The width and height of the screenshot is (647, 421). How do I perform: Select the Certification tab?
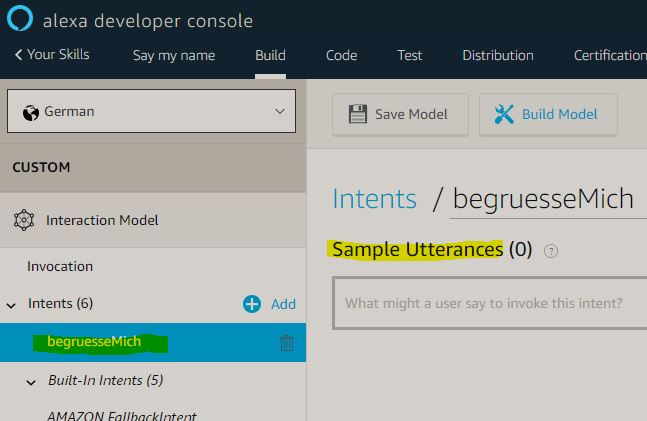point(609,55)
